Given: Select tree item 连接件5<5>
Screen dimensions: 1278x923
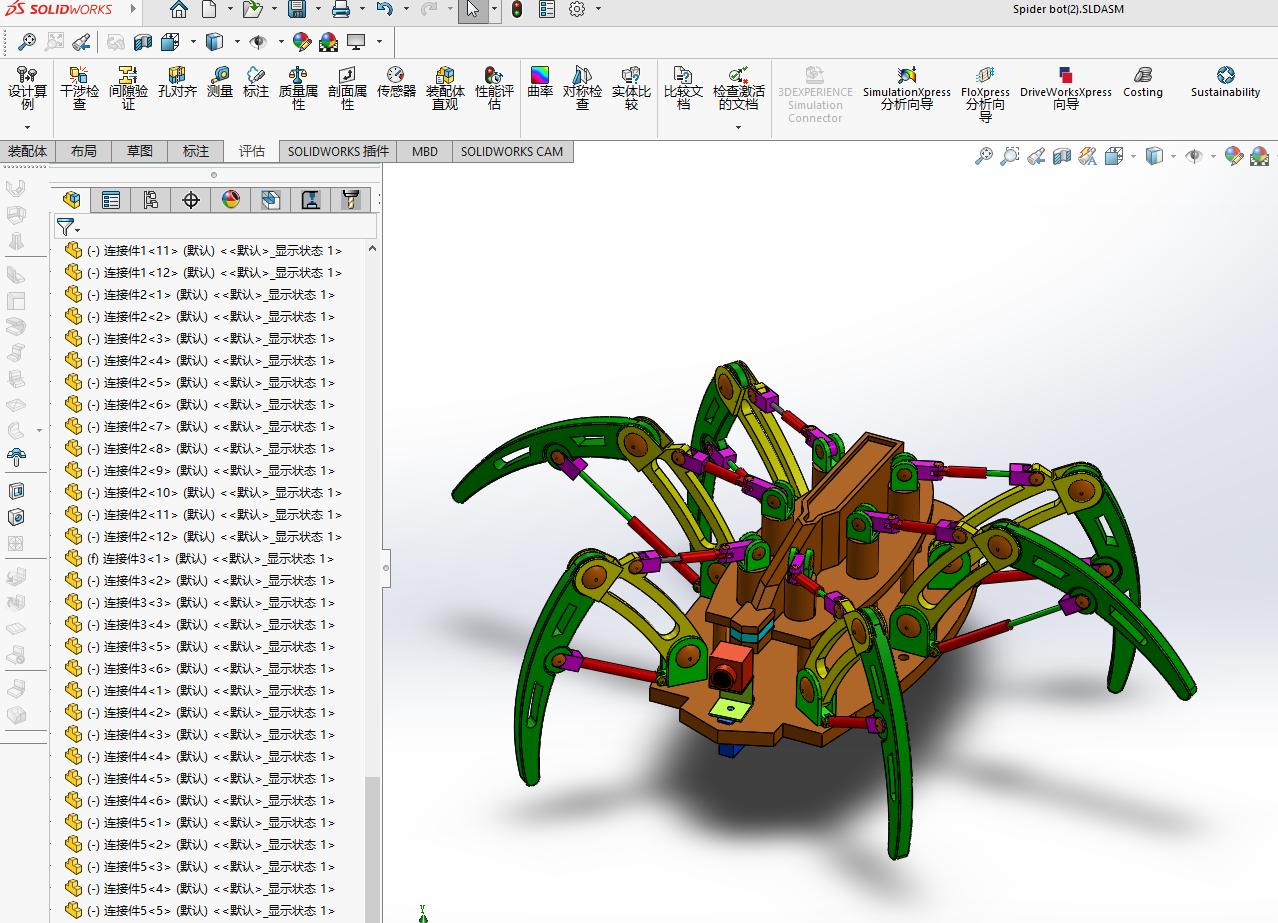Looking at the screenshot, I should tap(200, 910).
